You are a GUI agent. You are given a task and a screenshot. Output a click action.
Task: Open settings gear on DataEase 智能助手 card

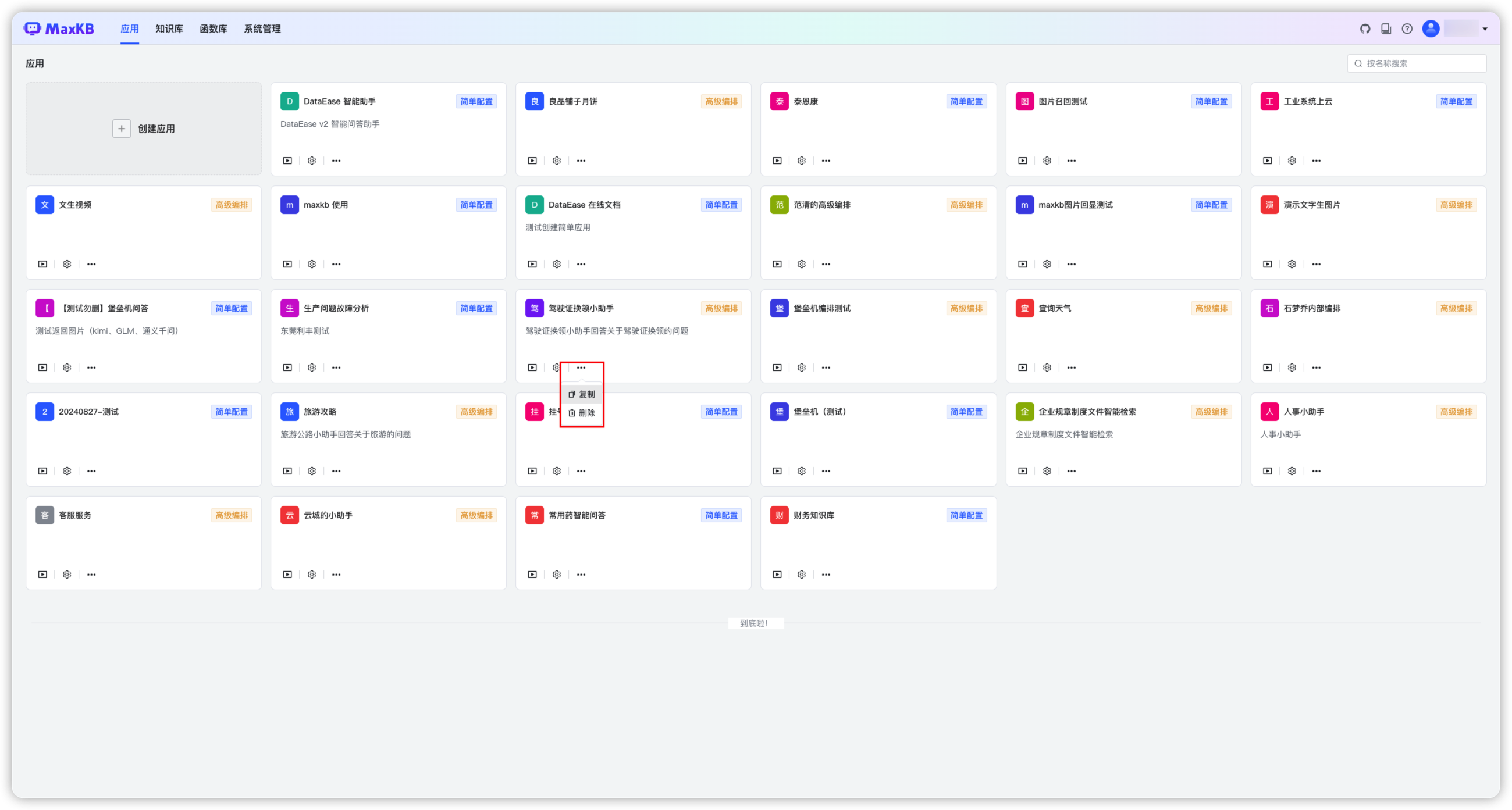coord(312,160)
